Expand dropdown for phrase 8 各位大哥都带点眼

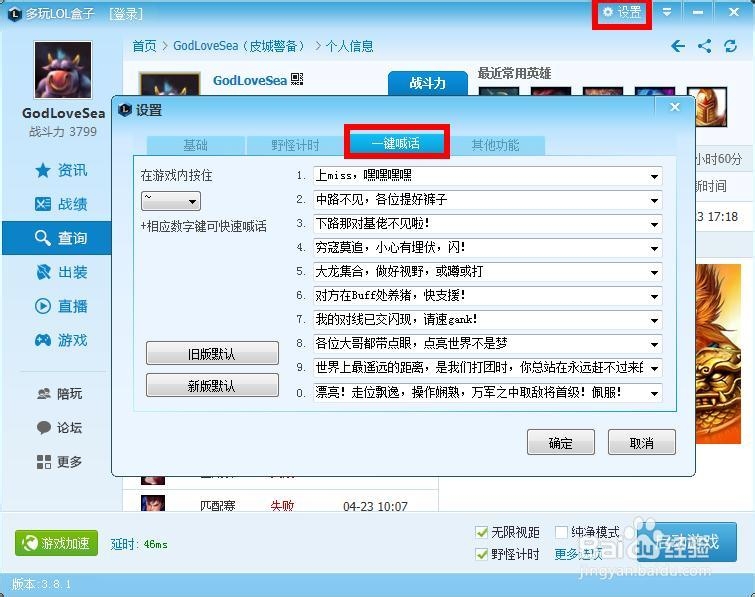click(x=654, y=345)
